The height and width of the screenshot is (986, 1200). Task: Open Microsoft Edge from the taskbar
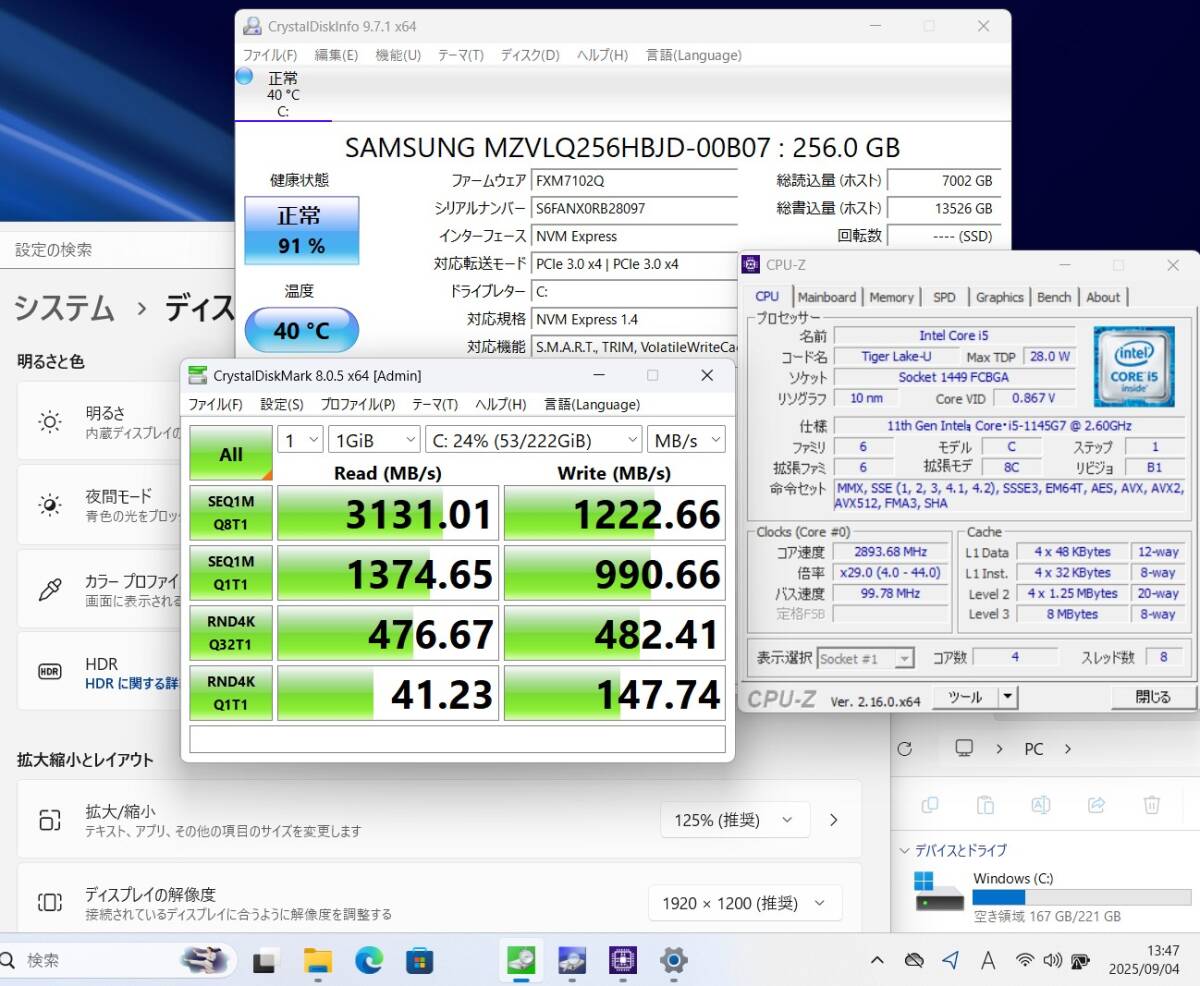click(369, 961)
